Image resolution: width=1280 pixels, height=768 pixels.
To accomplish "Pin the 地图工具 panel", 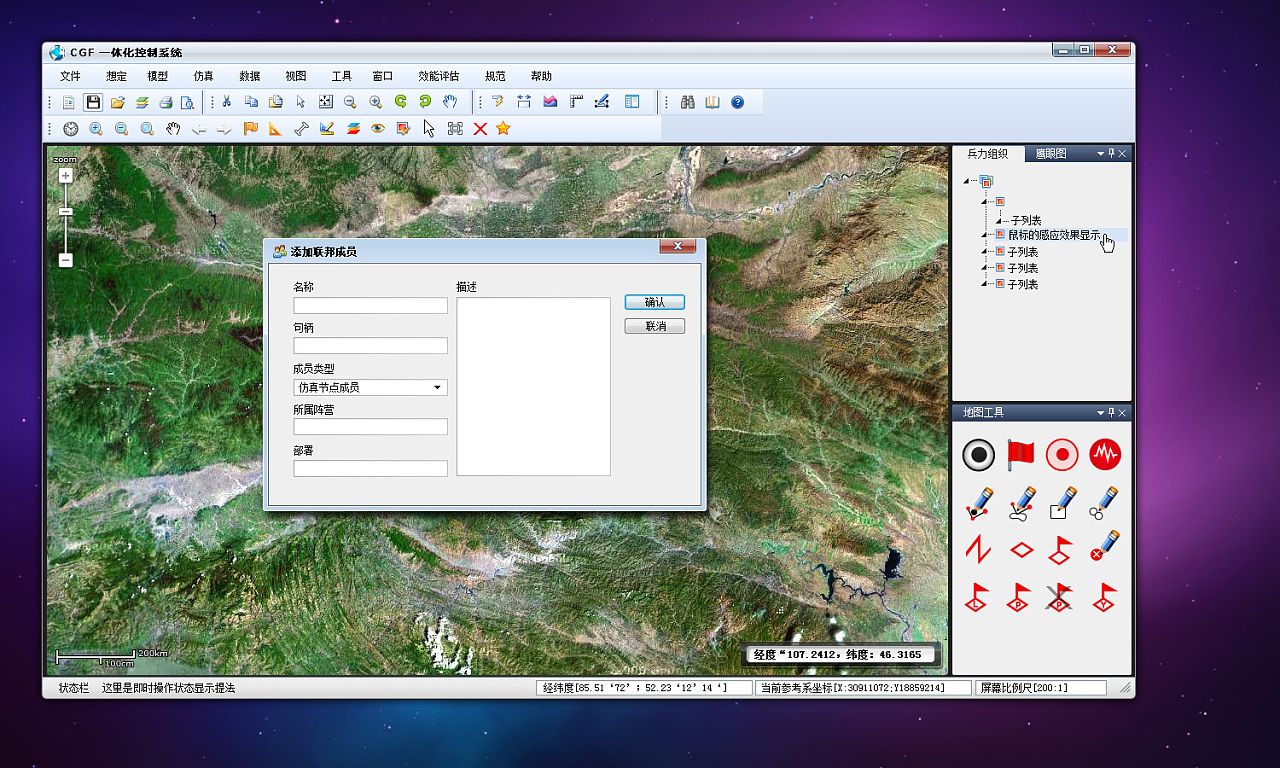I will click(x=1112, y=413).
